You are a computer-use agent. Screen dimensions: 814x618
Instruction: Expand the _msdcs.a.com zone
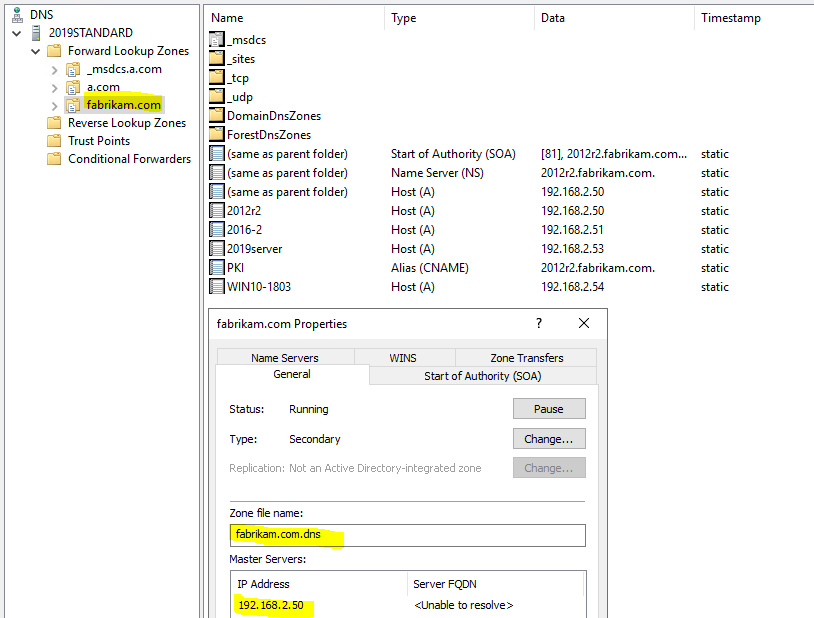(55, 70)
